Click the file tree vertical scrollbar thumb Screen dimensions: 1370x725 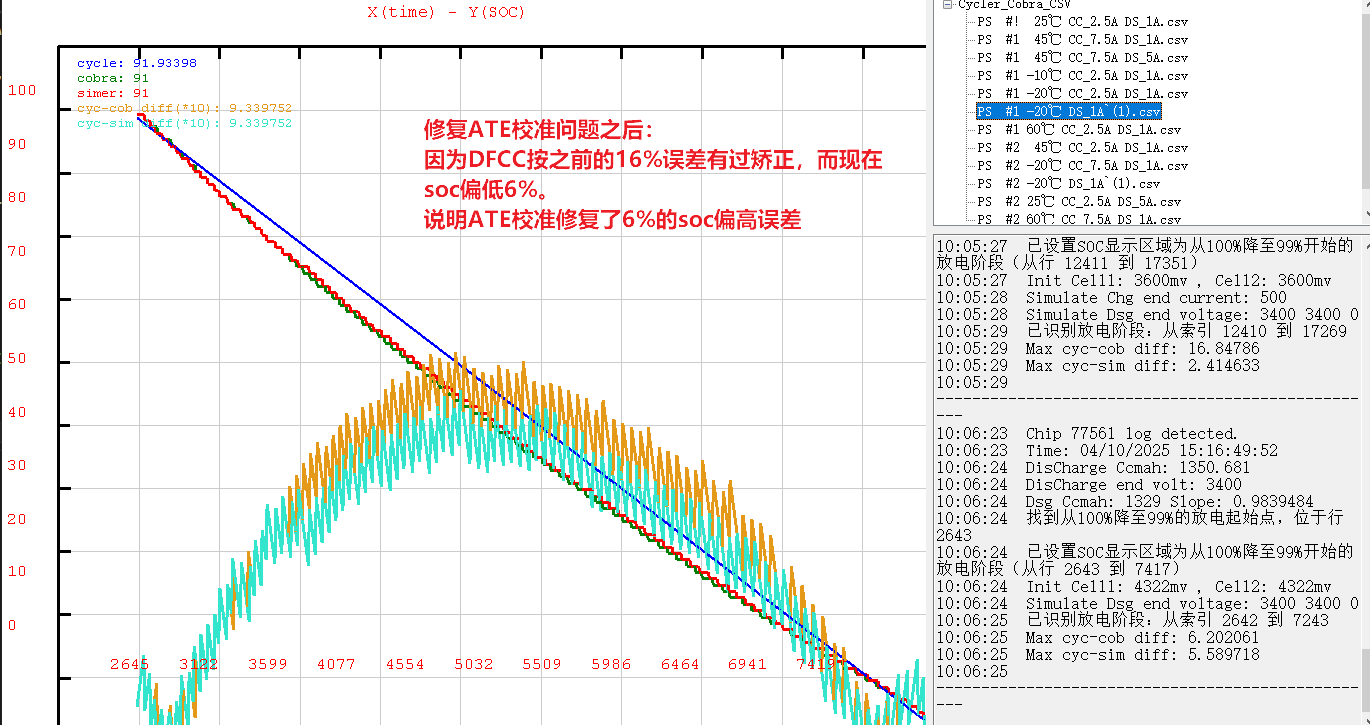tap(1364, 100)
